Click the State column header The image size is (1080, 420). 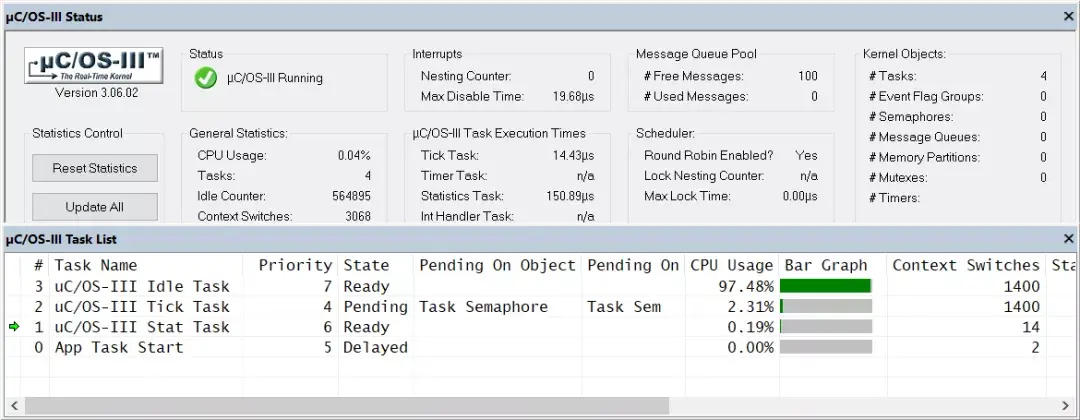[366, 265]
